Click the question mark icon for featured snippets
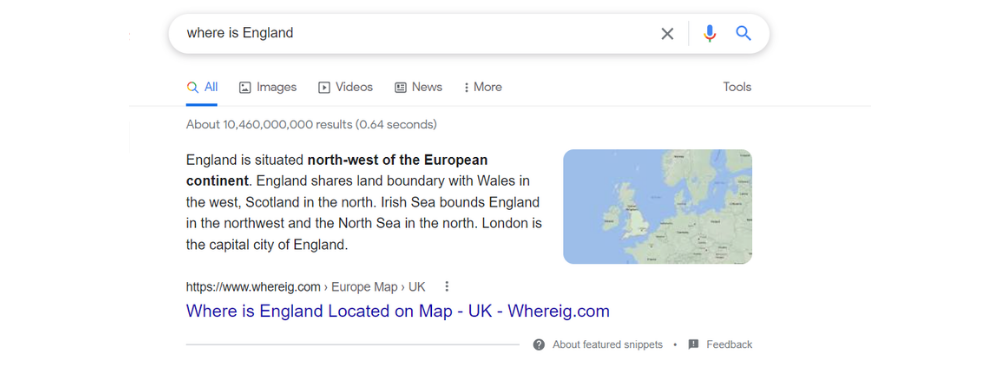1000x380 pixels. coord(539,345)
